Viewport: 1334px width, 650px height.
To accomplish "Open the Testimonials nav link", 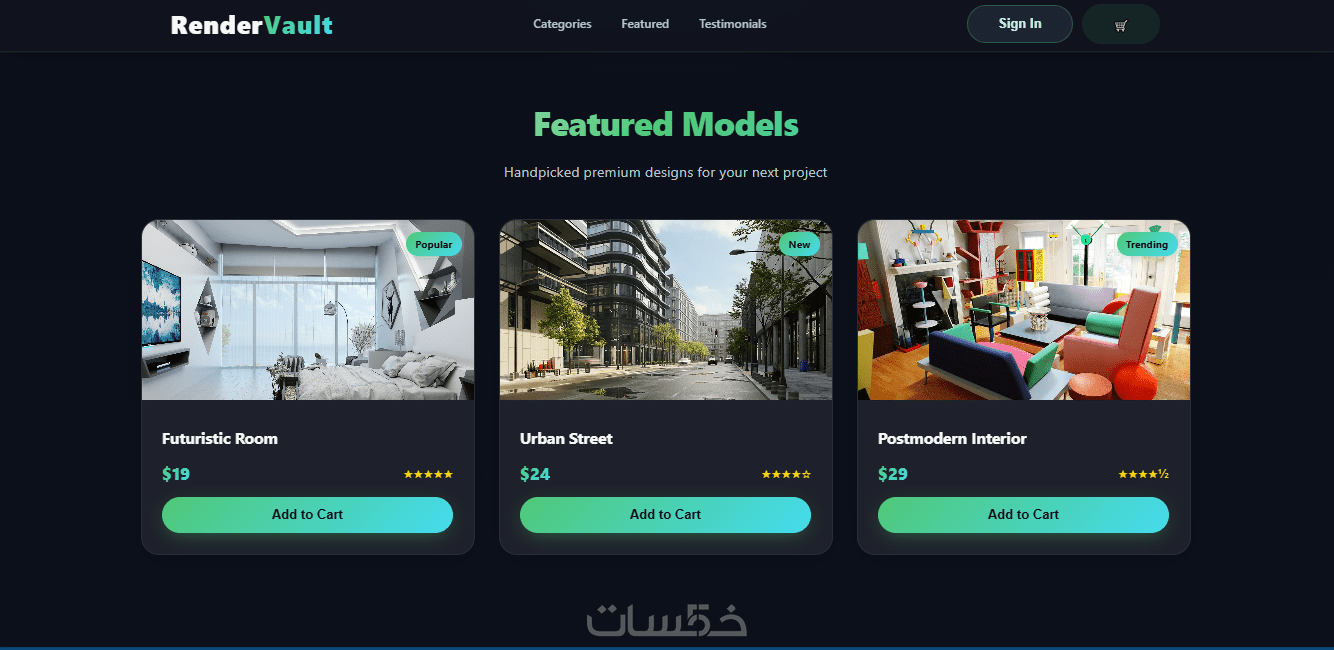I will coord(733,24).
